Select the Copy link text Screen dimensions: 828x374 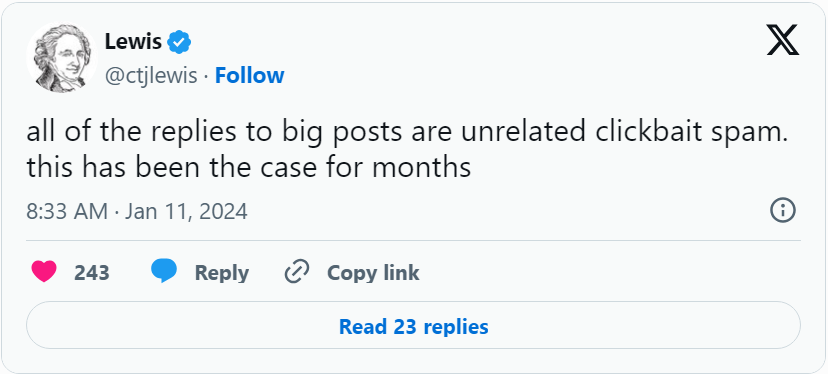(373, 273)
